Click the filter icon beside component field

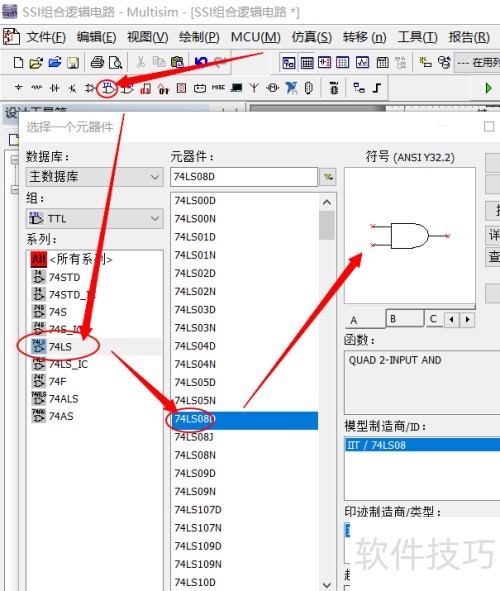[328, 177]
